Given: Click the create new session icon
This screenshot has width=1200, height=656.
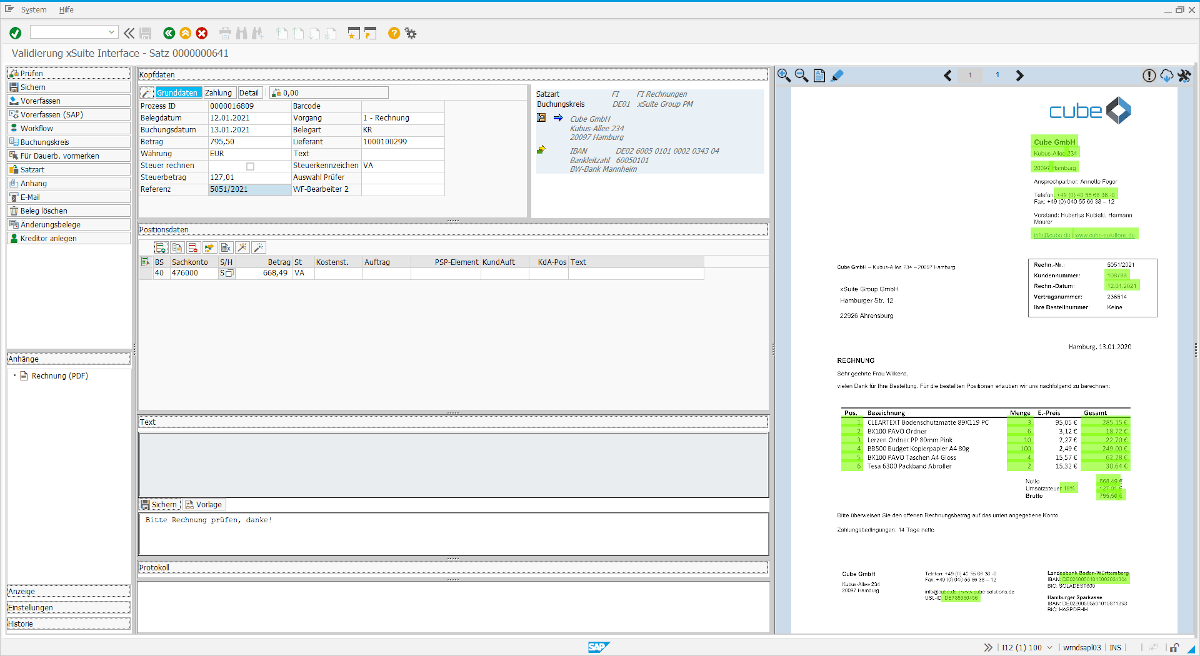Looking at the screenshot, I should [x=354, y=33].
